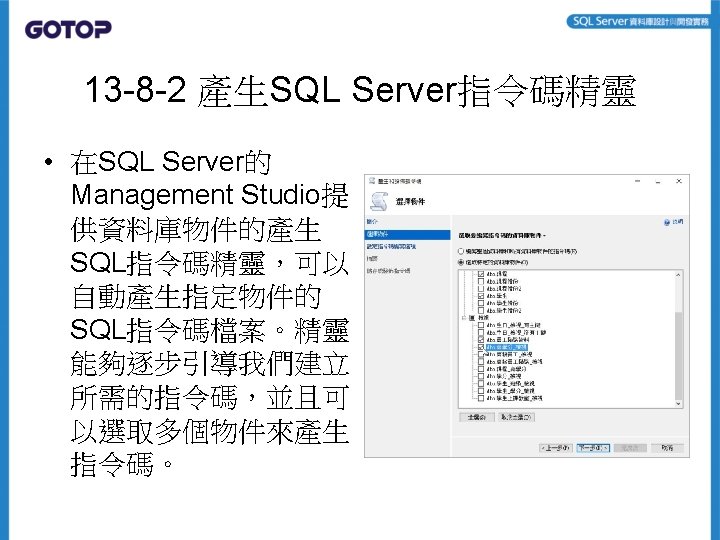
Task: Go to the 簡介 wizard page
Action: pyautogui.click(x=372, y=222)
